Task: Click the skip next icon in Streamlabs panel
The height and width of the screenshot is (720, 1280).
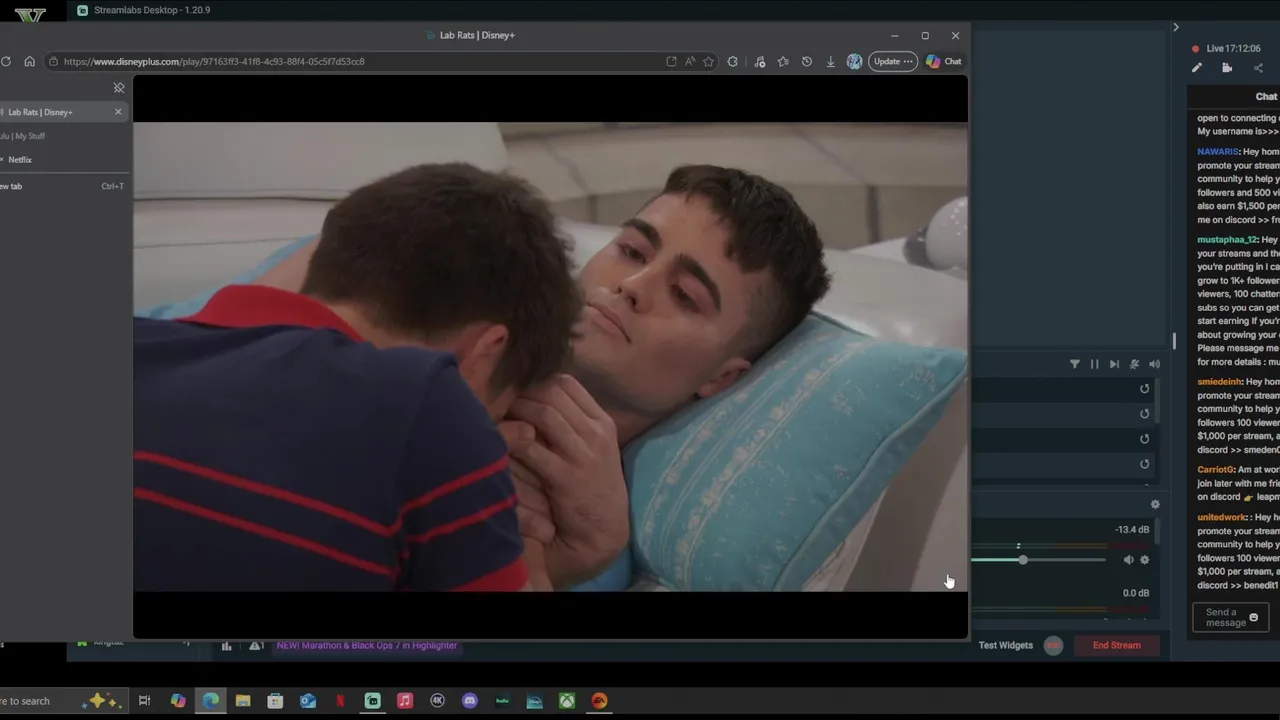Action: tap(1114, 364)
